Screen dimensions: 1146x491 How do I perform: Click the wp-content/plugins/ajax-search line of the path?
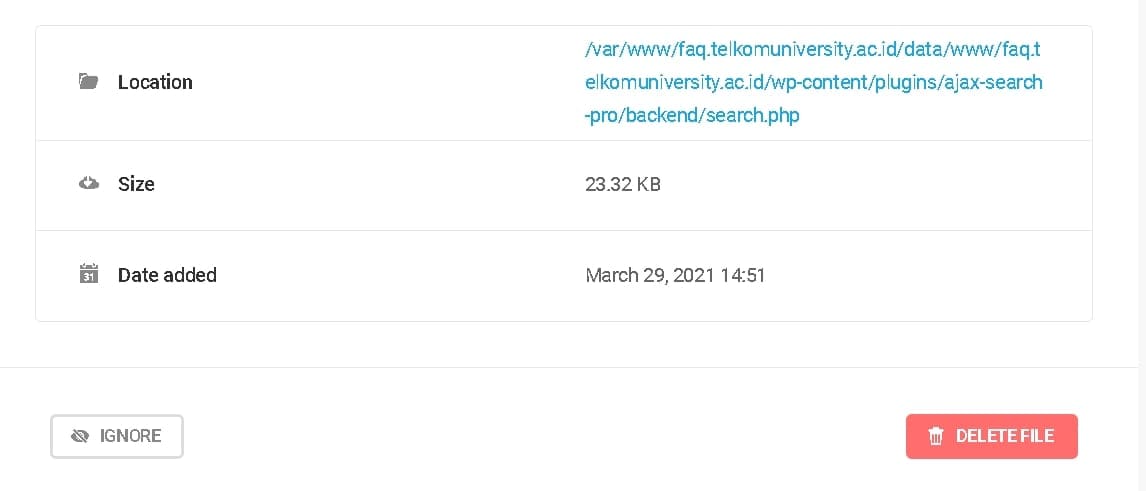click(x=813, y=83)
